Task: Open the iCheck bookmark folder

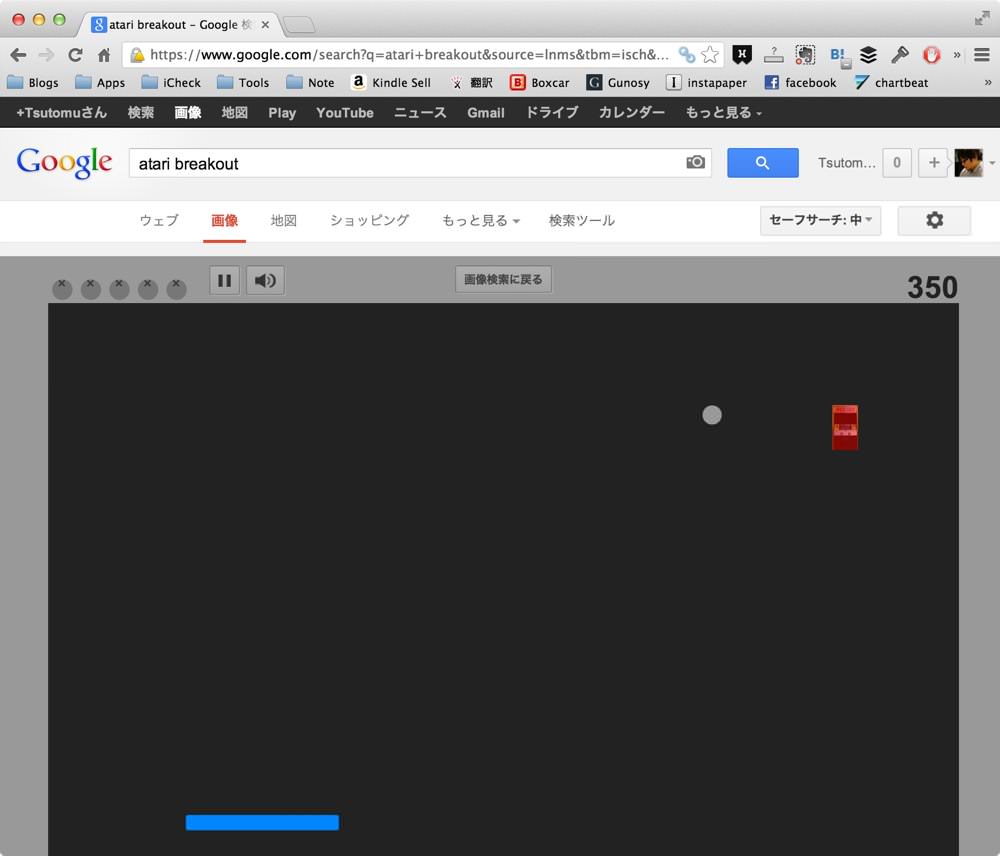Action: click(171, 82)
